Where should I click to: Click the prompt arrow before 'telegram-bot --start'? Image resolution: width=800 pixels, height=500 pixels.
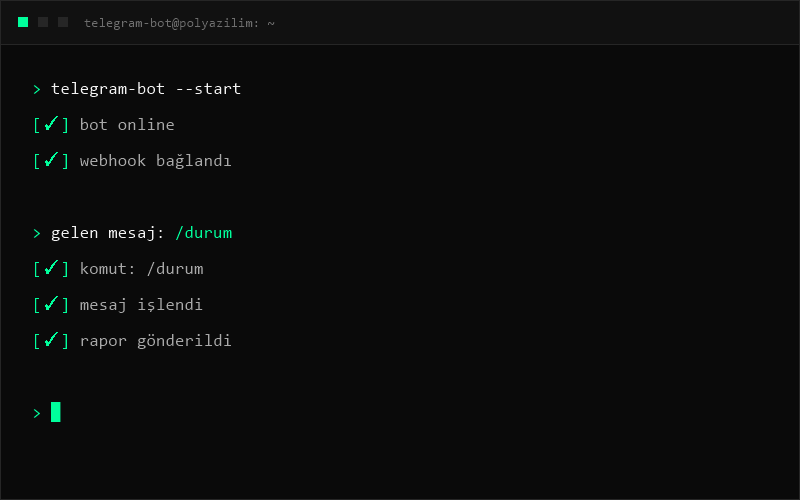37,89
